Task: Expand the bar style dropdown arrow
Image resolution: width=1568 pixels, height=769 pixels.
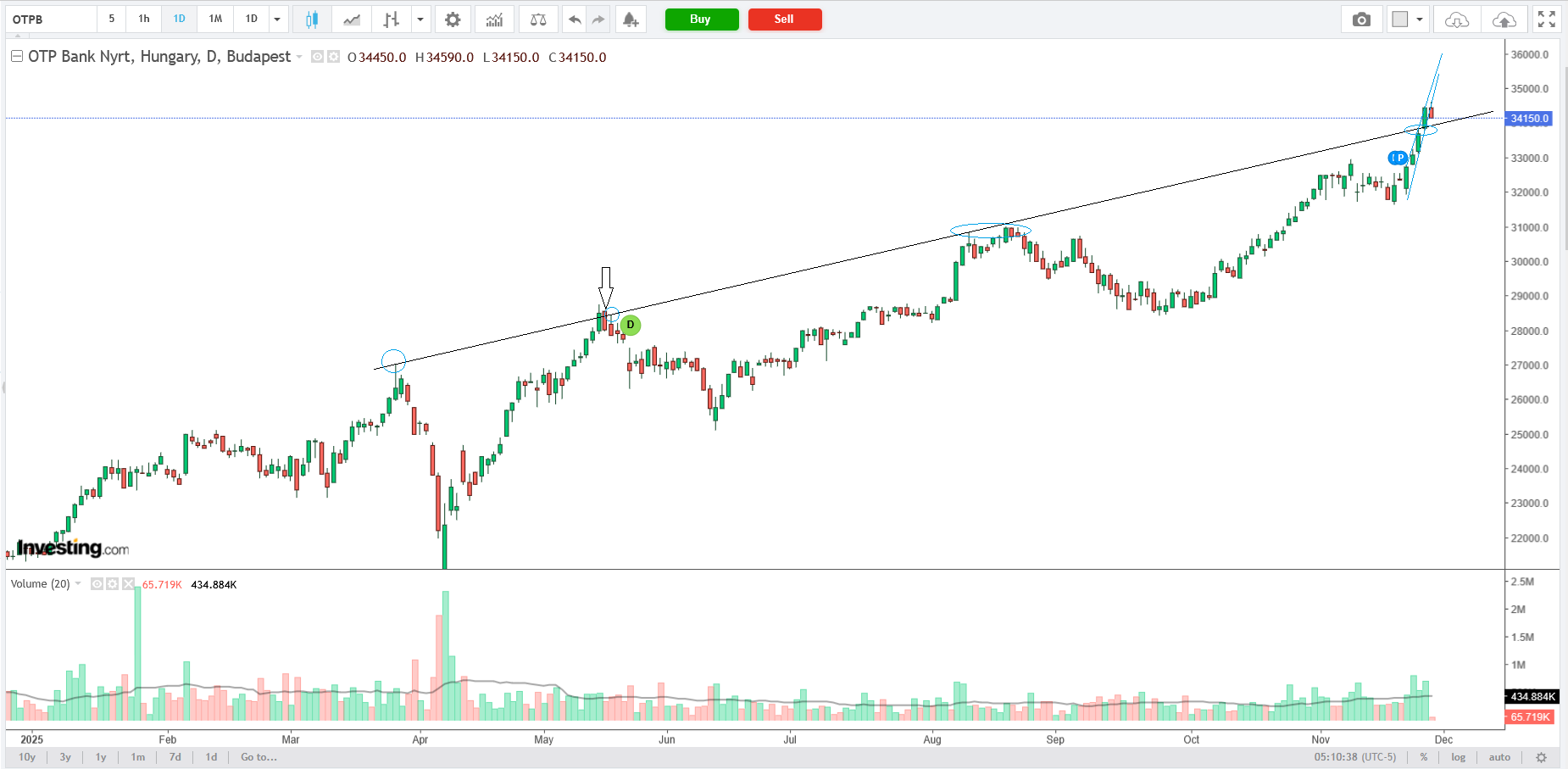Action: pos(420,20)
